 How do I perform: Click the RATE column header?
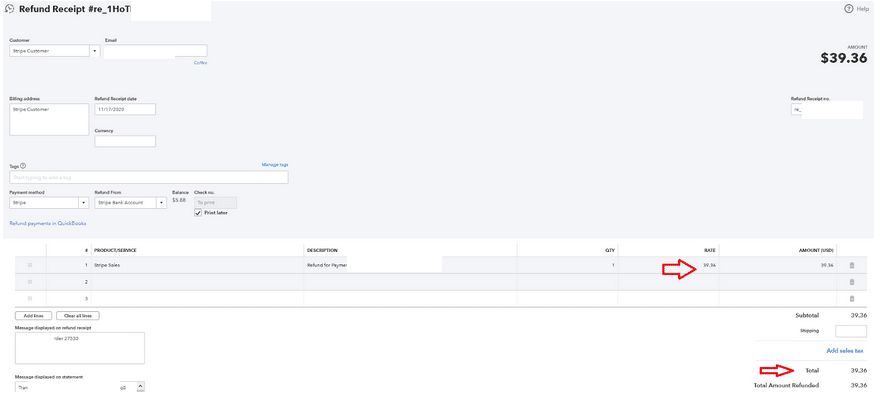click(710, 250)
